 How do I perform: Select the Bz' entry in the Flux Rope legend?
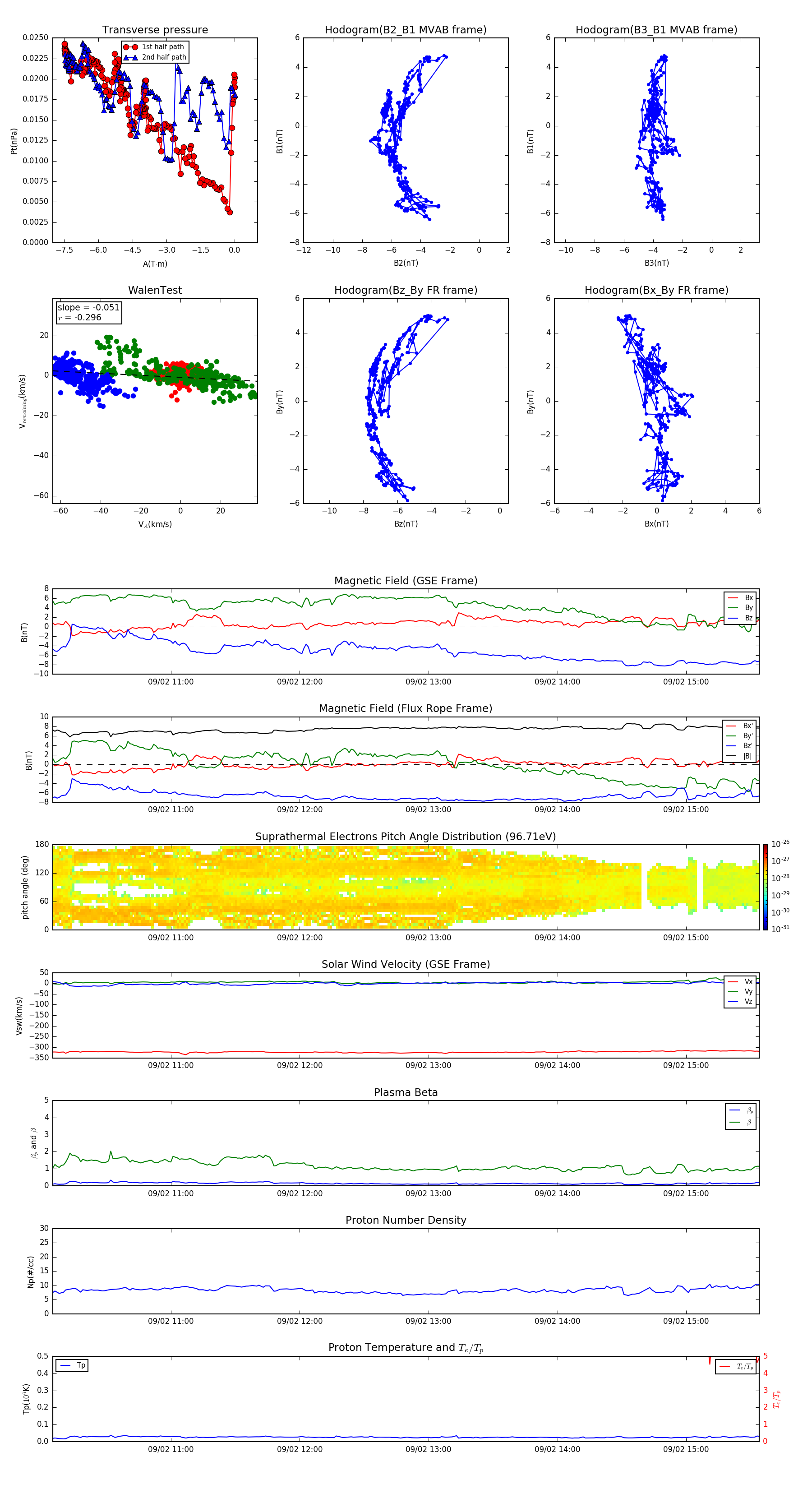[x=740, y=746]
